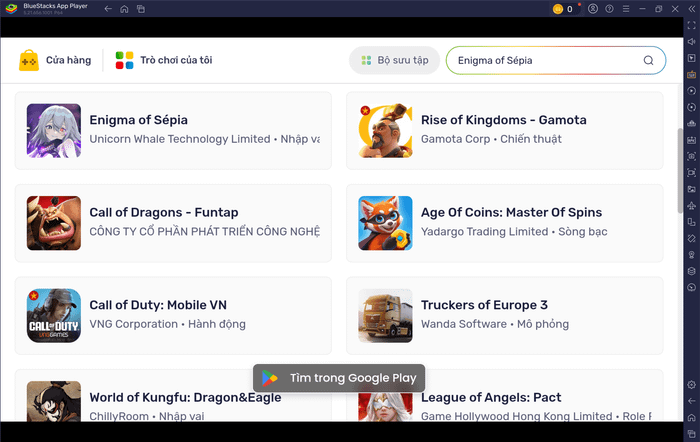Click the coin balance indicator
Image resolution: width=700 pixels, height=442 pixels.
pos(564,9)
